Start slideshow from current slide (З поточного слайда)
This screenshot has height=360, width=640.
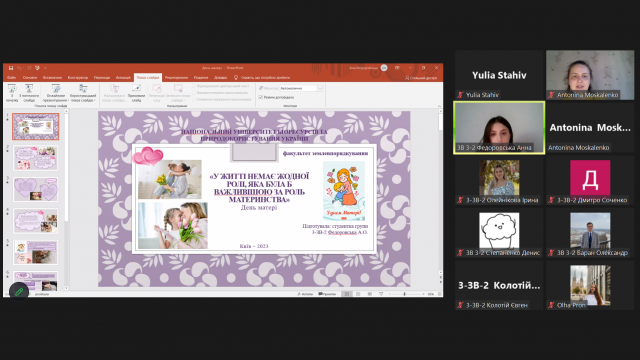pos(29,93)
